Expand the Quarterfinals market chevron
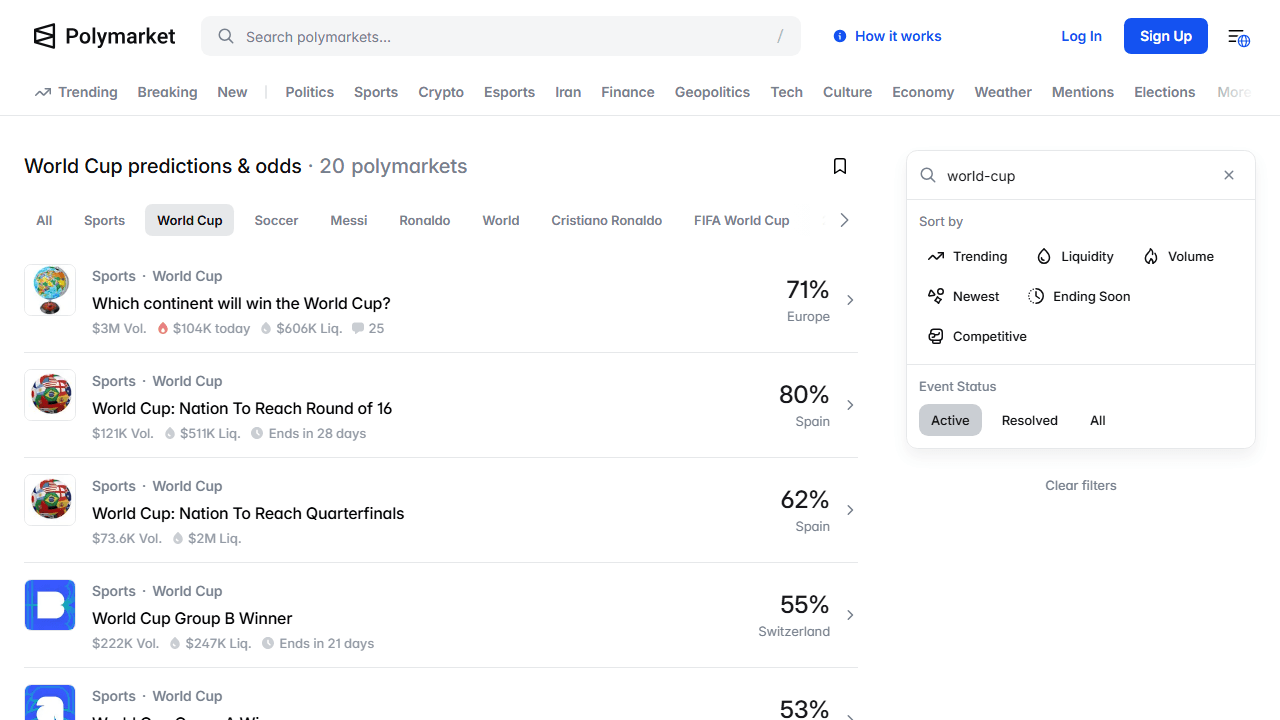Screen dimensions: 1280x720 [850, 510]
